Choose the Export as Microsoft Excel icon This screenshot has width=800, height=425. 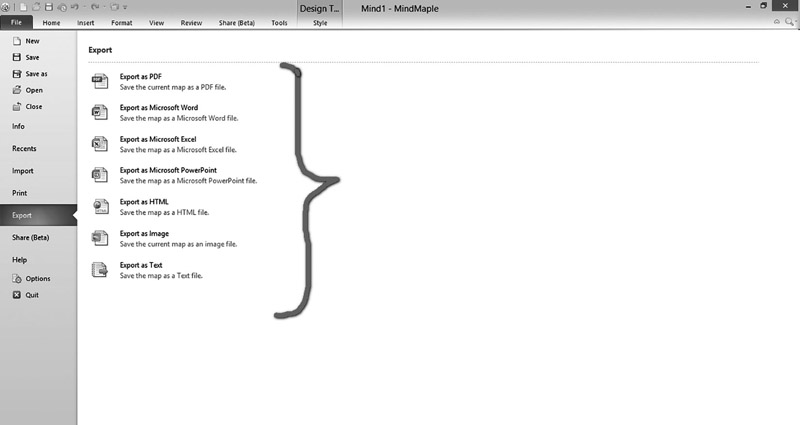click(99, 144)
